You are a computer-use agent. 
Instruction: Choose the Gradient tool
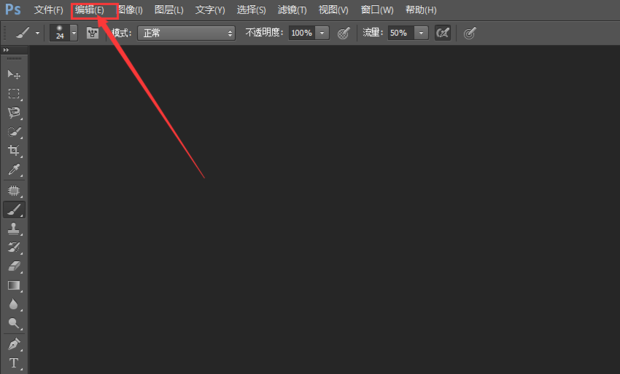point(14,285)
